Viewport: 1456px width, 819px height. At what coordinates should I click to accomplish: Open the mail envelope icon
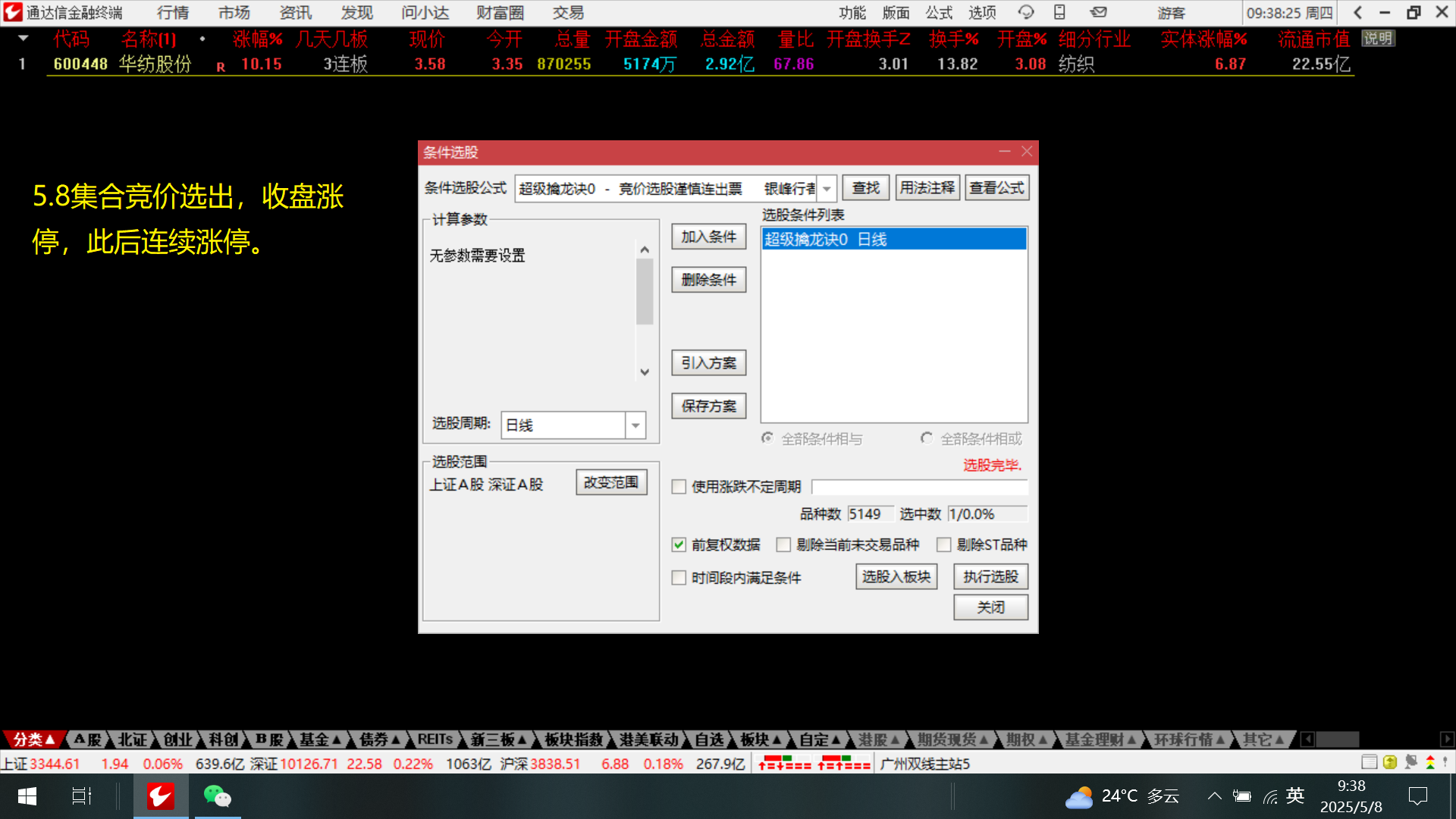click(x=1098, y=12)
